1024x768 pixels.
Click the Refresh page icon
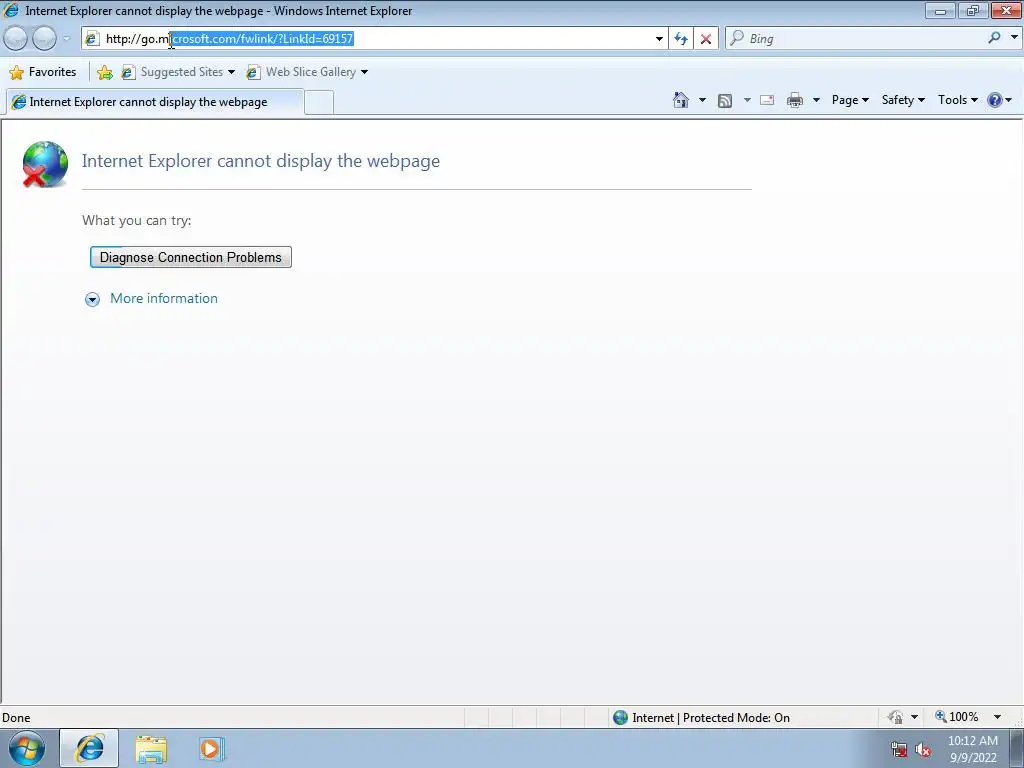click(681, 39)
